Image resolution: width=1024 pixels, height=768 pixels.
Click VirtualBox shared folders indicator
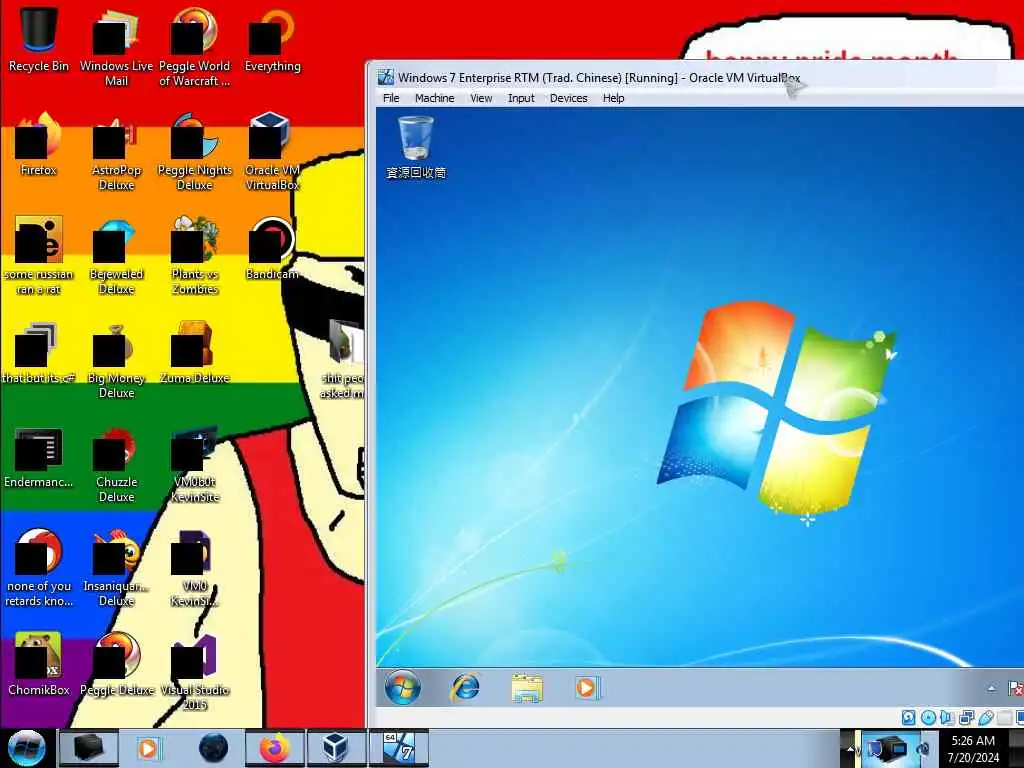click(1004, 718)
